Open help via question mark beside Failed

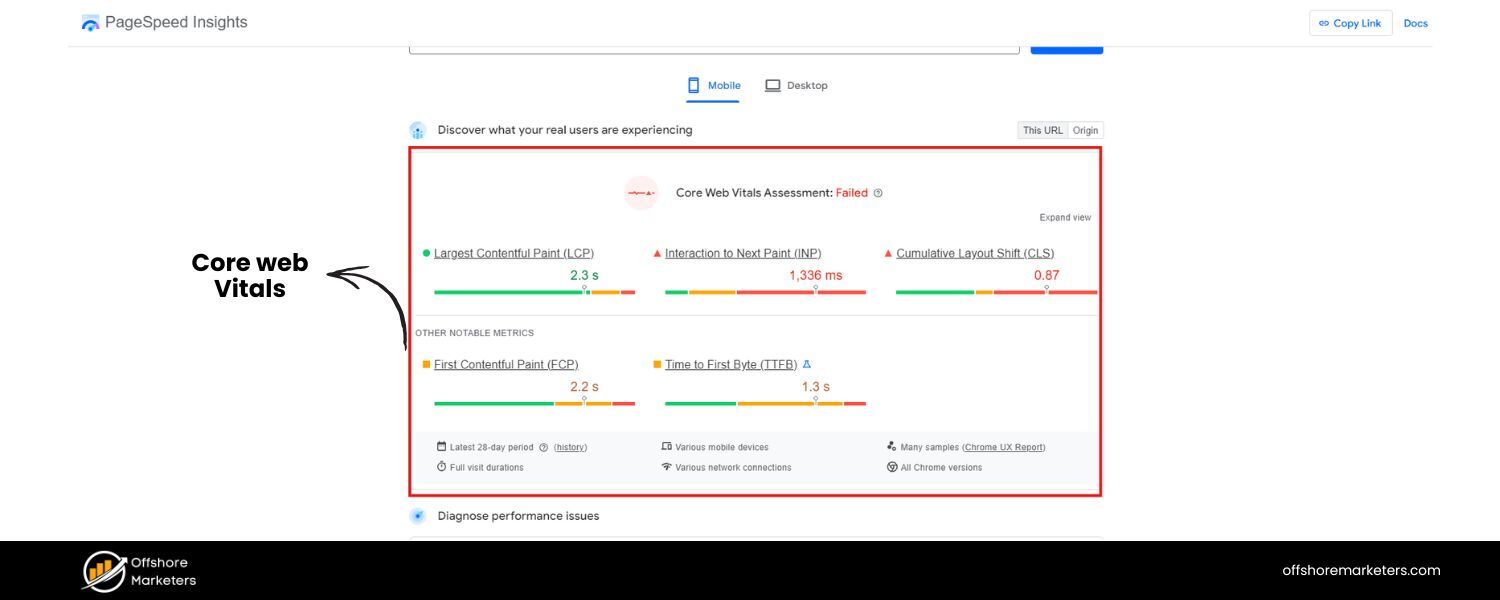(878, 193)
